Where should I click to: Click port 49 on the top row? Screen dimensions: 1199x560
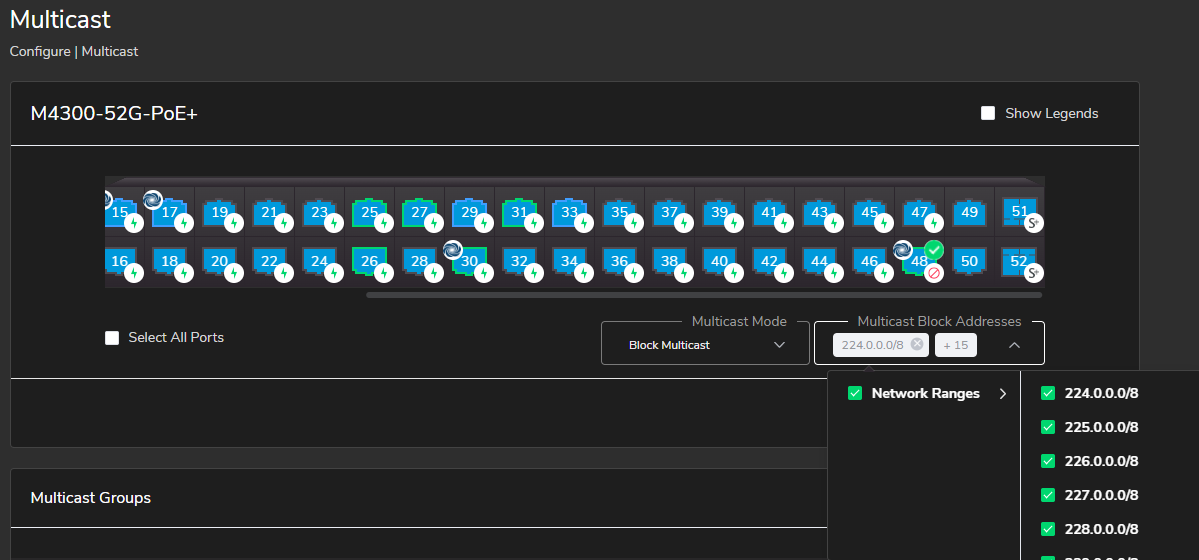(x=968, y=213)
